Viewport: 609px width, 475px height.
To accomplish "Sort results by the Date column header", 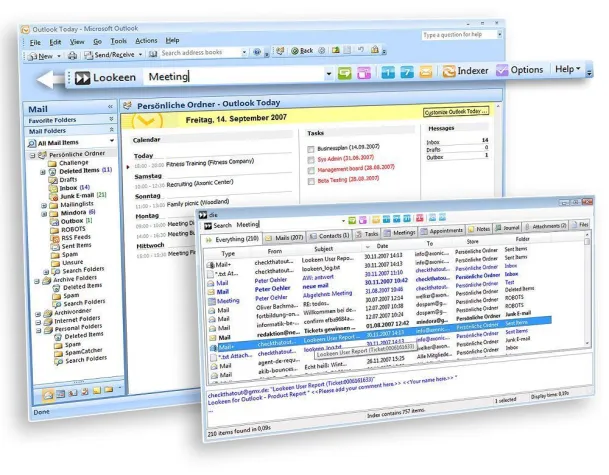I will tap(382, 246).
